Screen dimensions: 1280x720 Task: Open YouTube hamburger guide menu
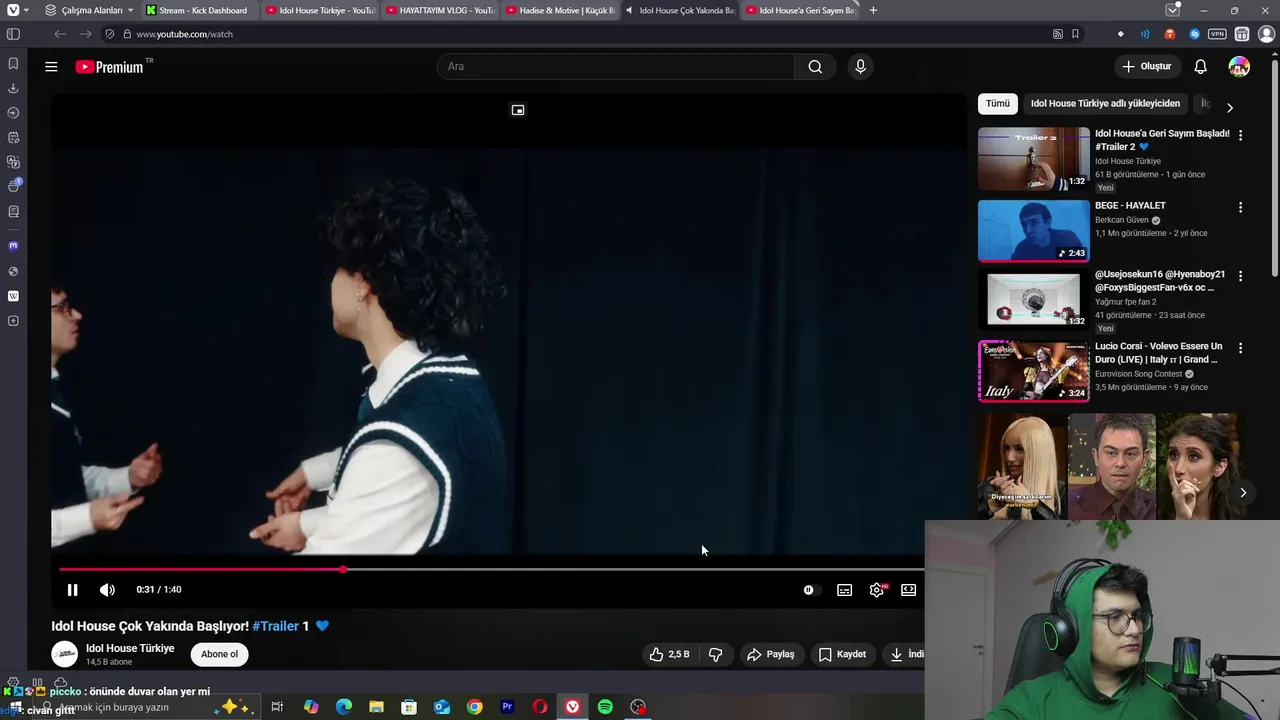pos(51,67)
